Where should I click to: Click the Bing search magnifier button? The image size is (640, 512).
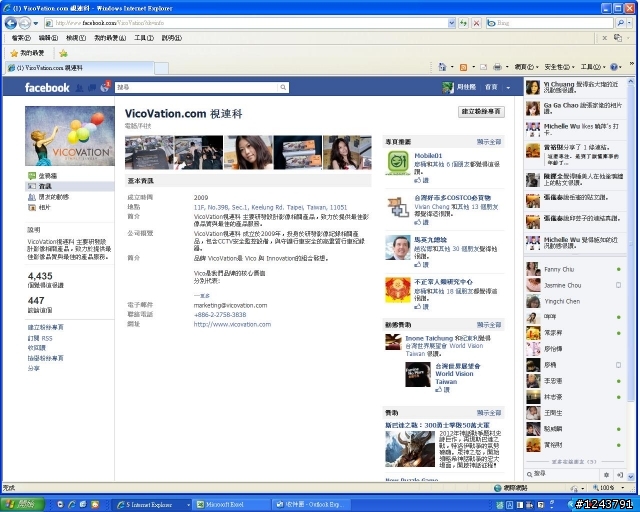pyautogui.click(x=620, y=23)
